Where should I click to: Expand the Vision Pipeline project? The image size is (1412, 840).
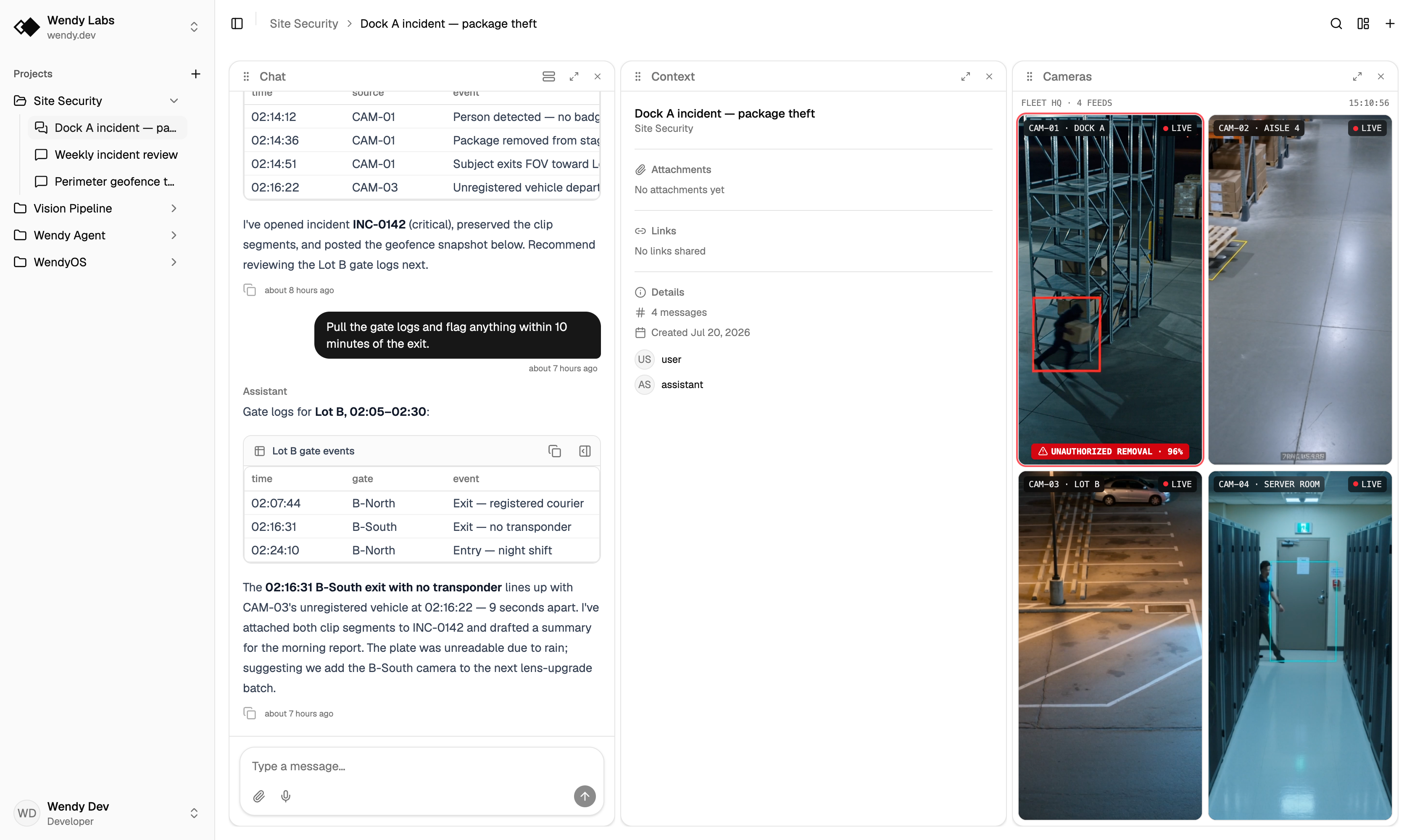pyautogui.click(x=174, y=208)
